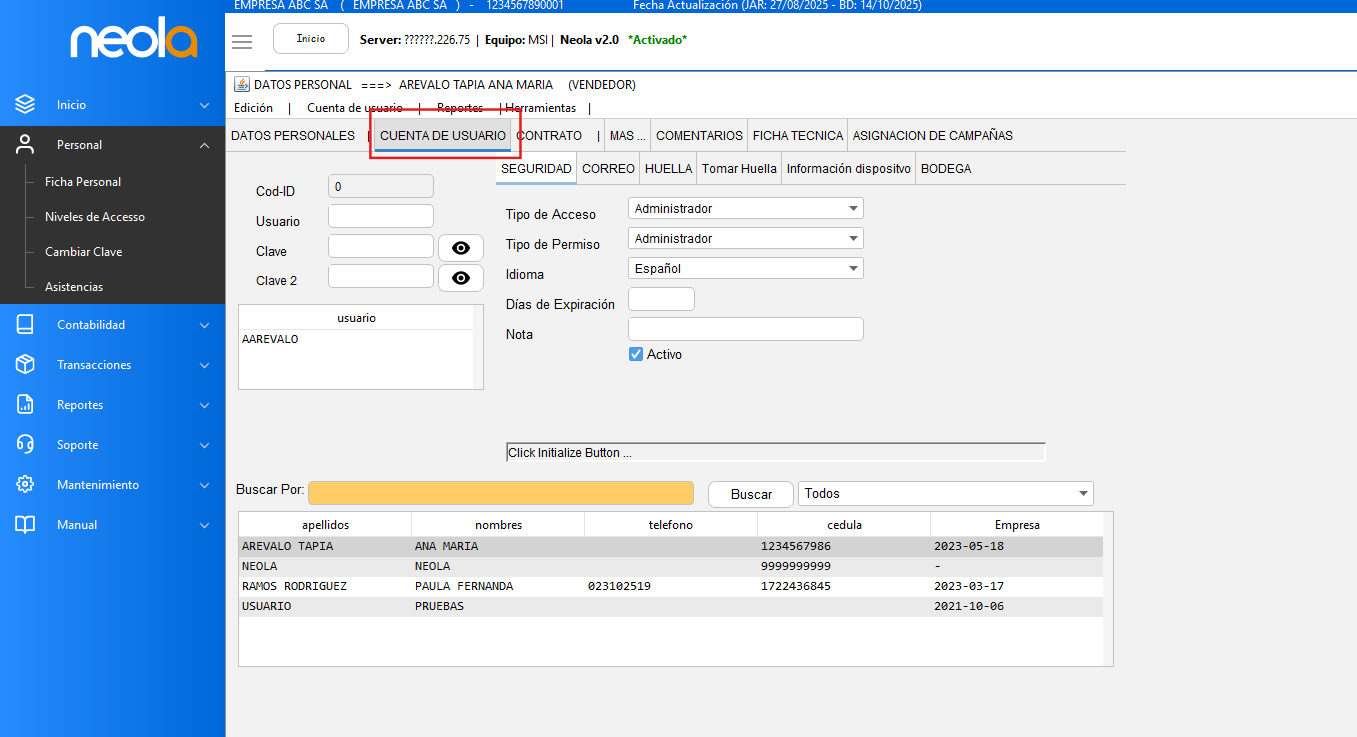
Task: Open the Herramientas menu
Action: pos(541,108)
